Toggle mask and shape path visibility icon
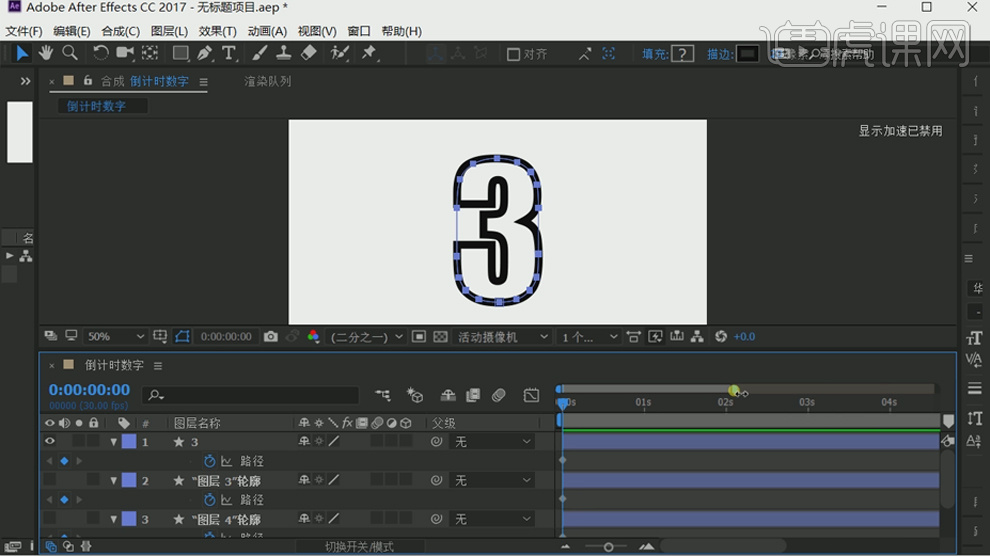 pyautogui.click(x=182, y=337)
